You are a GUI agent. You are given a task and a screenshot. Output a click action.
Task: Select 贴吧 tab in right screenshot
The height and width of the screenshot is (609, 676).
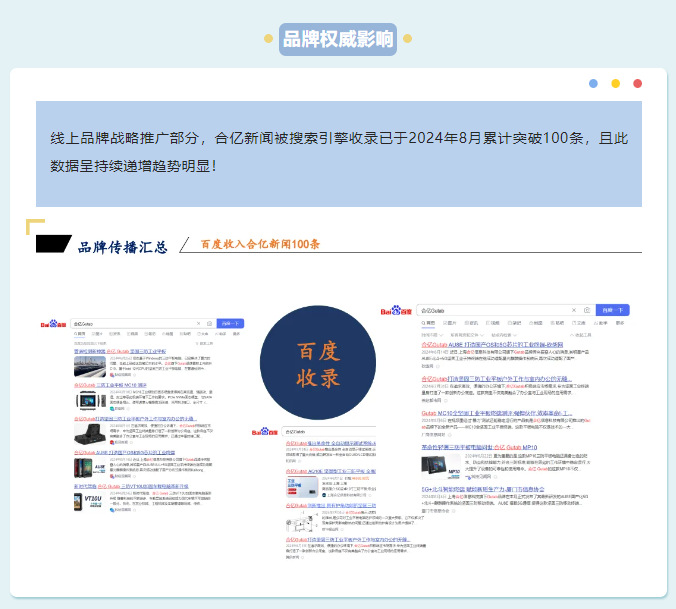(x=557, y=323)
